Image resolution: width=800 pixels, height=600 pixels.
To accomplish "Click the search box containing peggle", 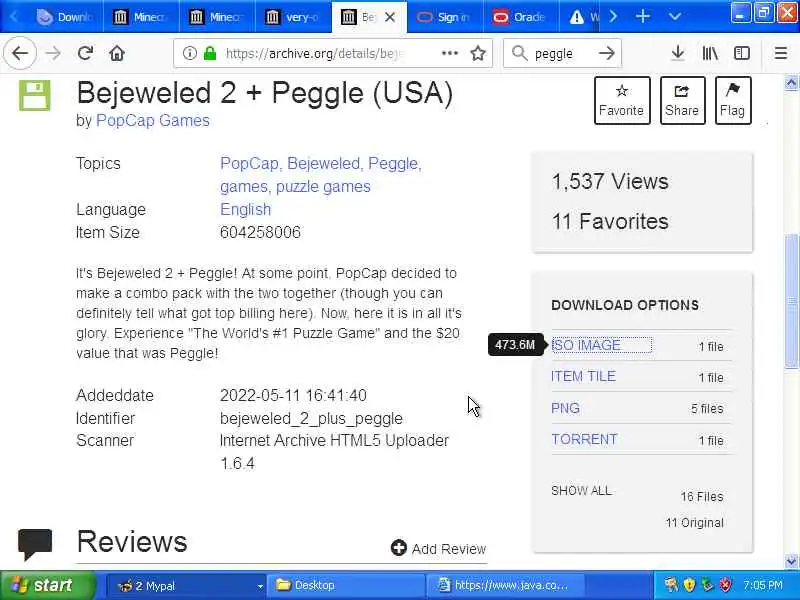I will click(x=563, y=53).
